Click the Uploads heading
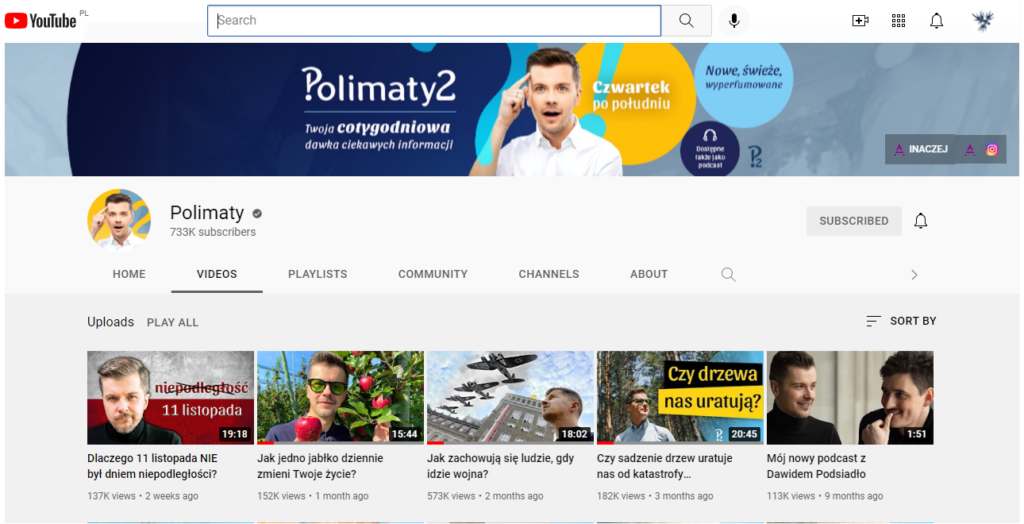This screenshot has height=524, width=1024. coord(110,322)
